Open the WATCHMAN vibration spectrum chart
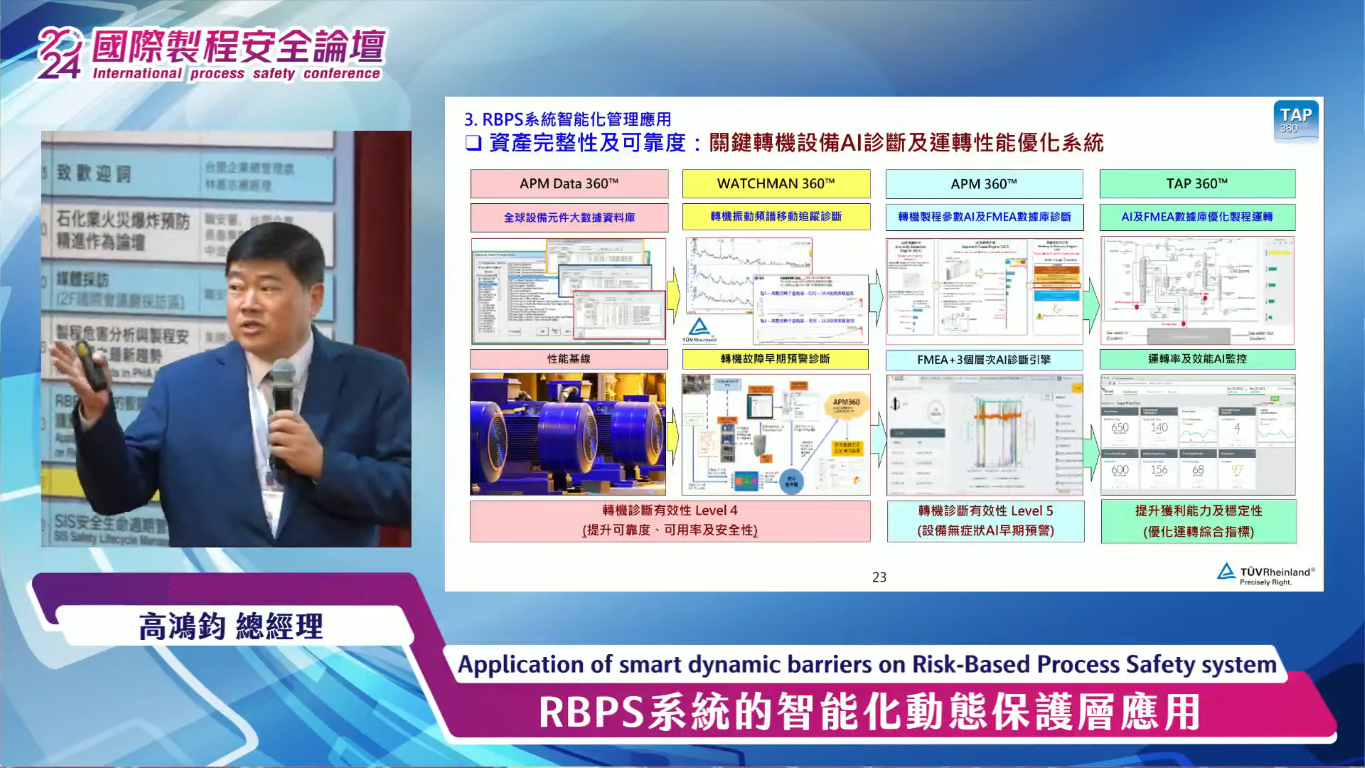Screen dimensions: 1365x768 pos(776,291)
